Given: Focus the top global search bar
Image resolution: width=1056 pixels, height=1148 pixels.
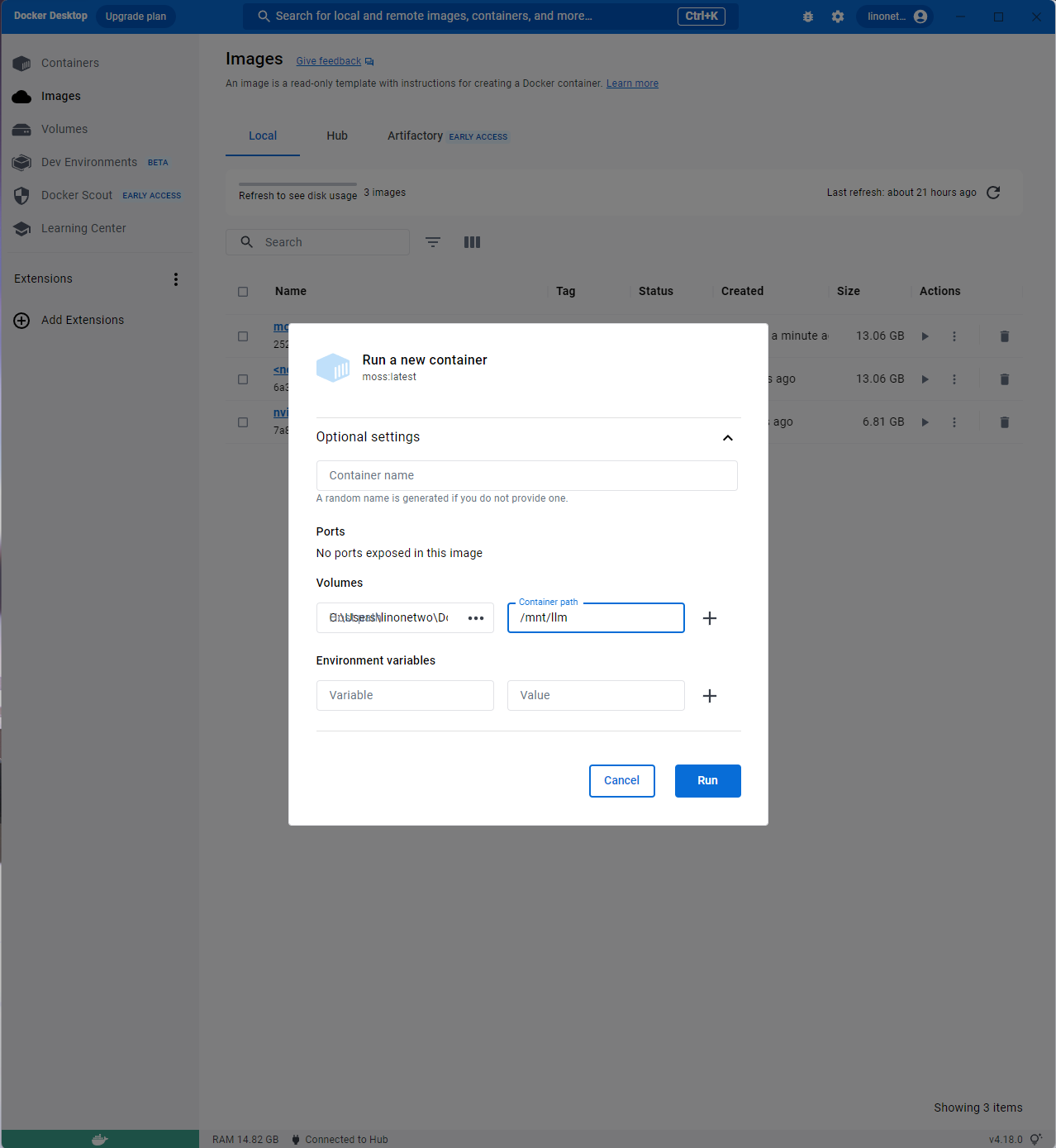Looking at the screenshot, I should 490,17.
